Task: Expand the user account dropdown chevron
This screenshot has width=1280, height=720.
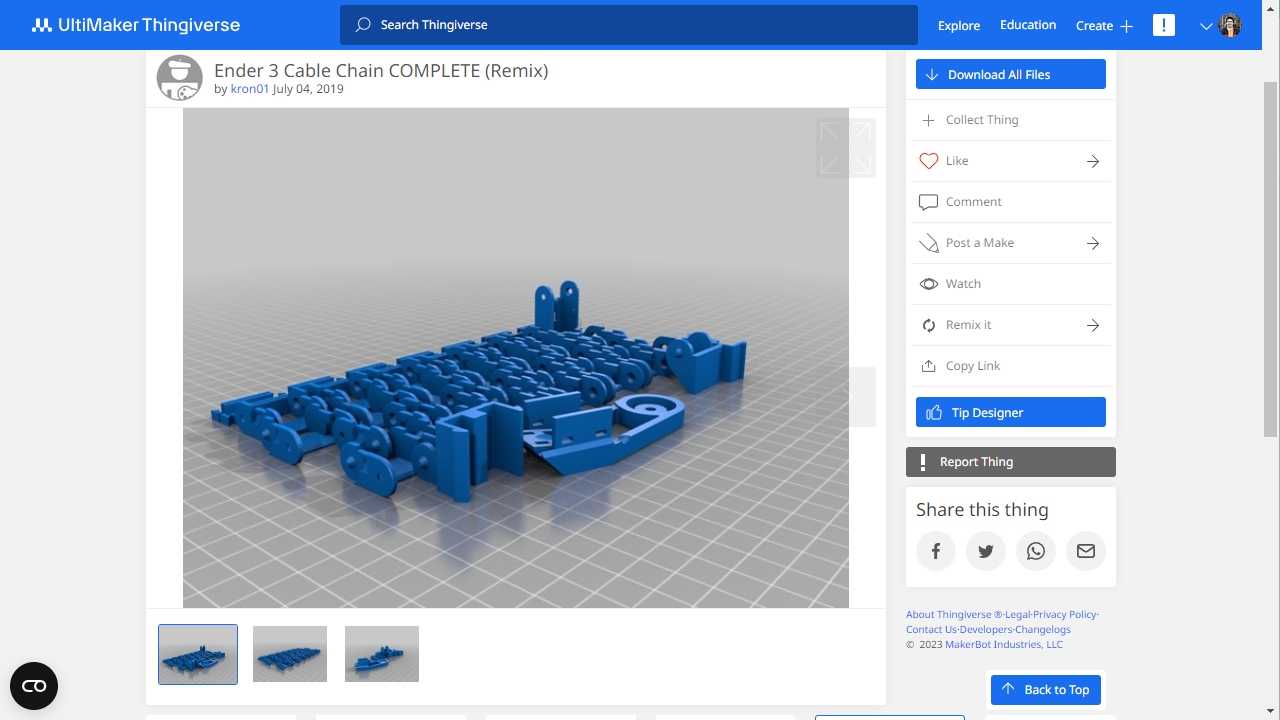Action: point(1206,26)
